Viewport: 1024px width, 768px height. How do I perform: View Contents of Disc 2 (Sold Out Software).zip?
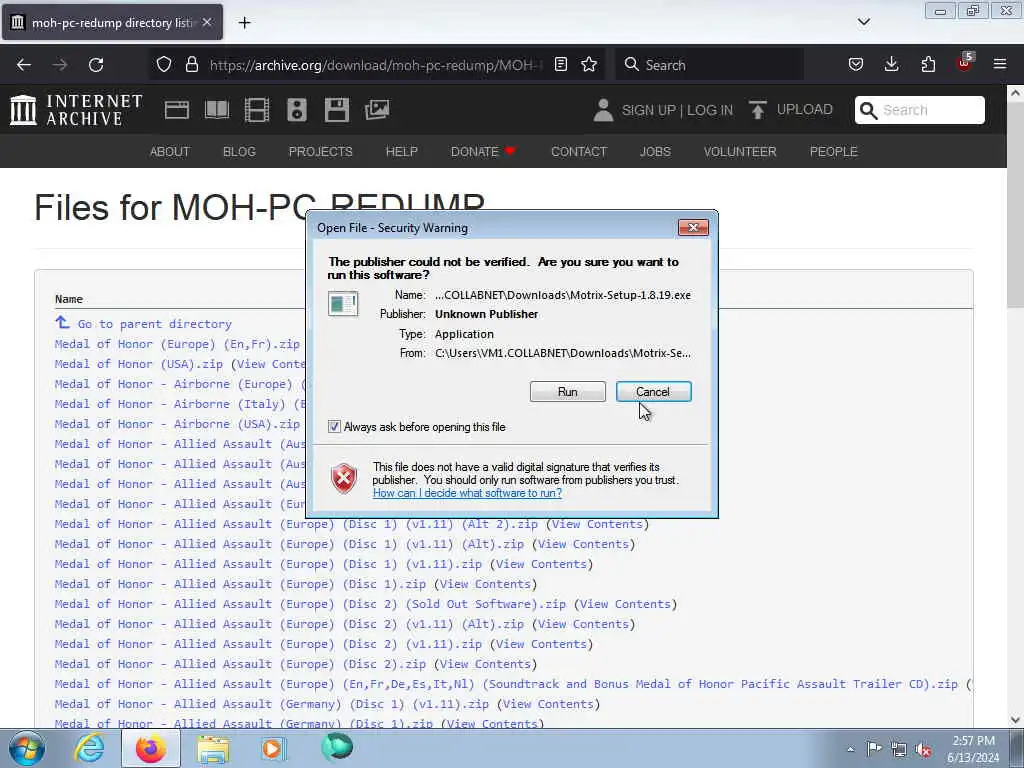coord(625,604)
